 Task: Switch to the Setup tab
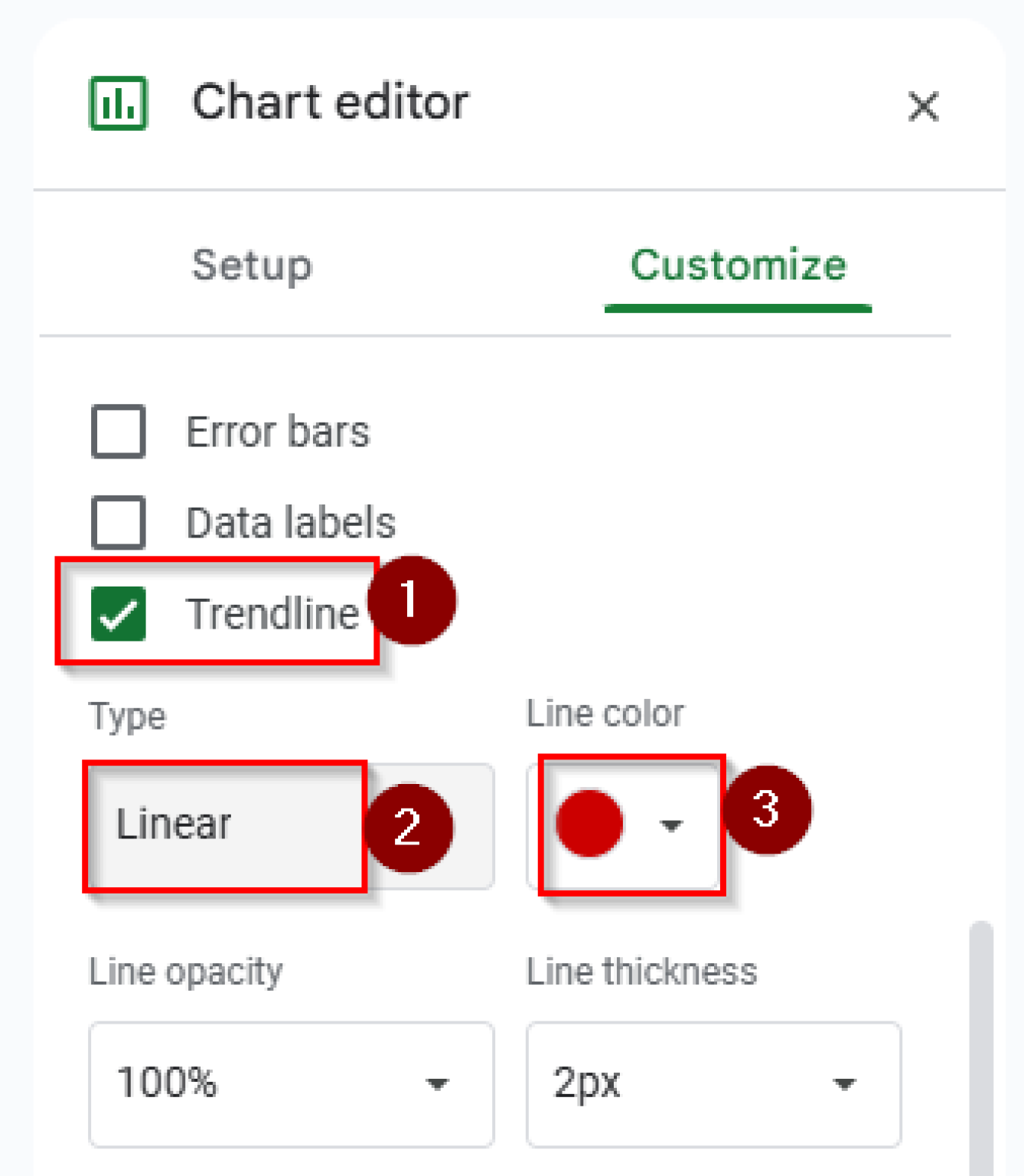[252, 266]
